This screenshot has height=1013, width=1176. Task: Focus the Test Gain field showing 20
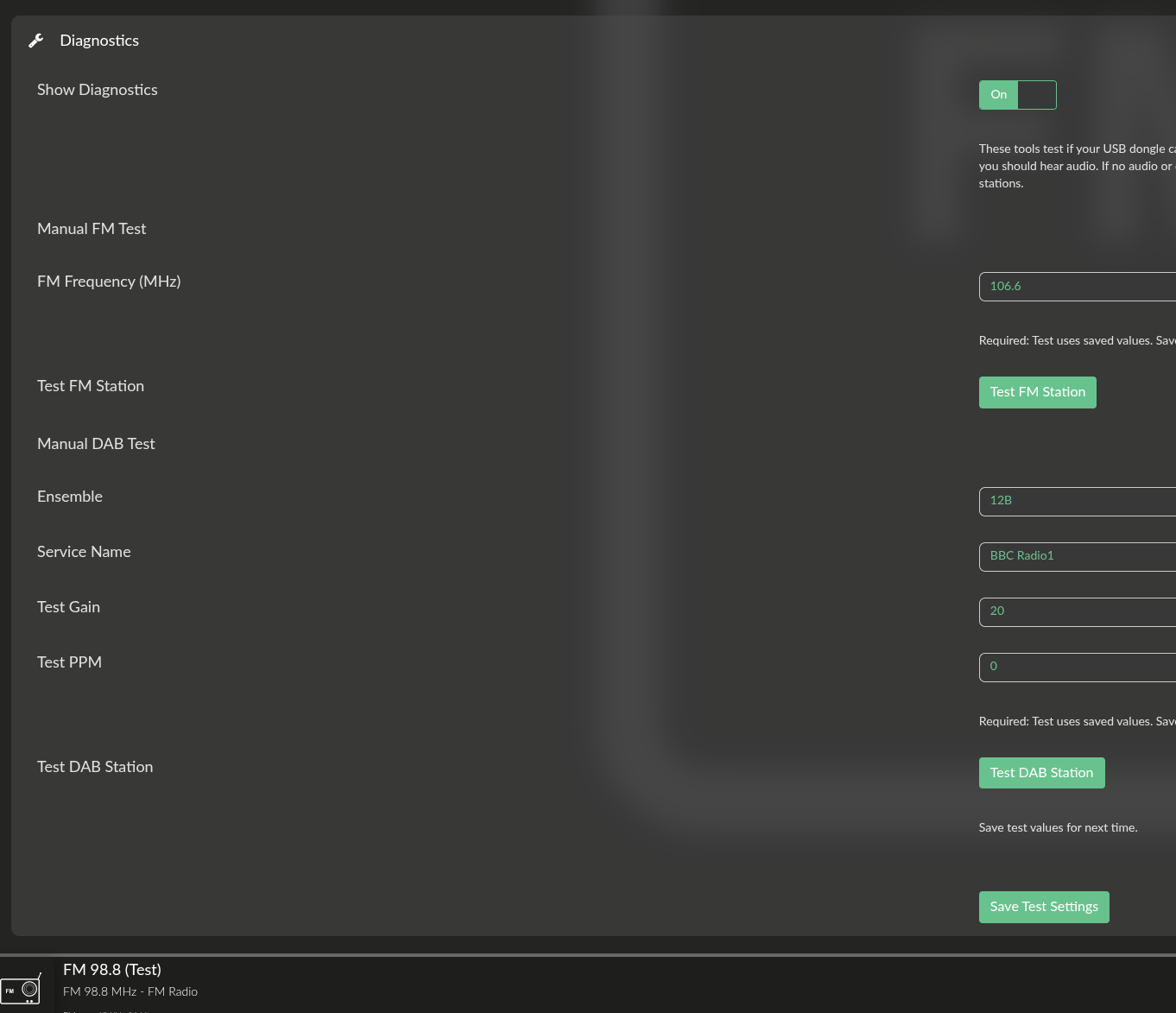1077,611
